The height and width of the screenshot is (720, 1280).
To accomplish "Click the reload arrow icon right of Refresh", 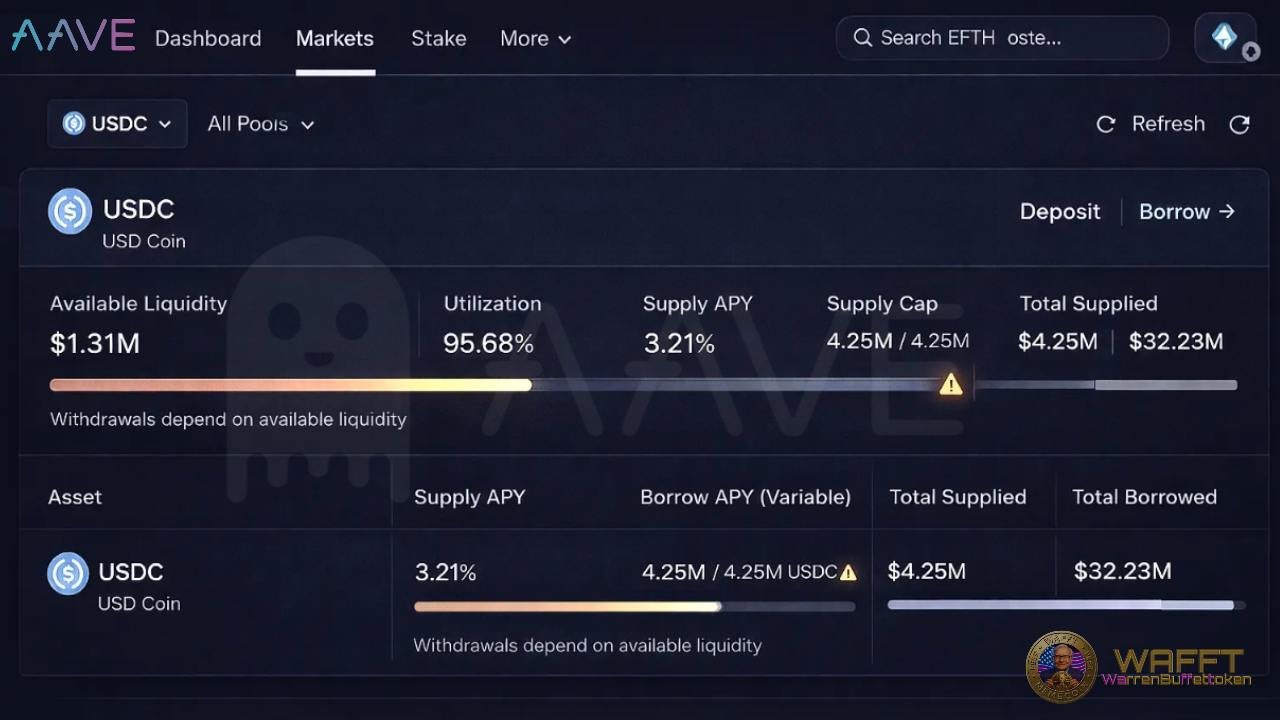I will (x=1239, y=124).
